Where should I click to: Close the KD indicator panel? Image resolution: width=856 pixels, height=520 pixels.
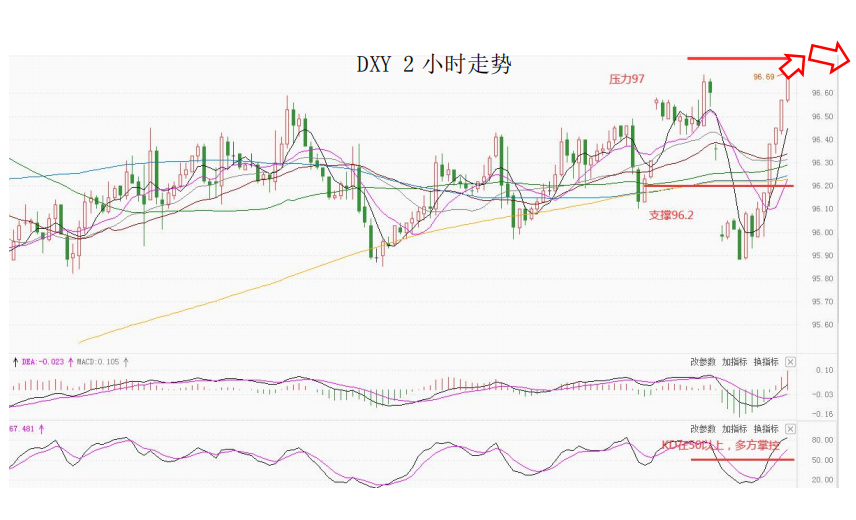pos(790,428)
